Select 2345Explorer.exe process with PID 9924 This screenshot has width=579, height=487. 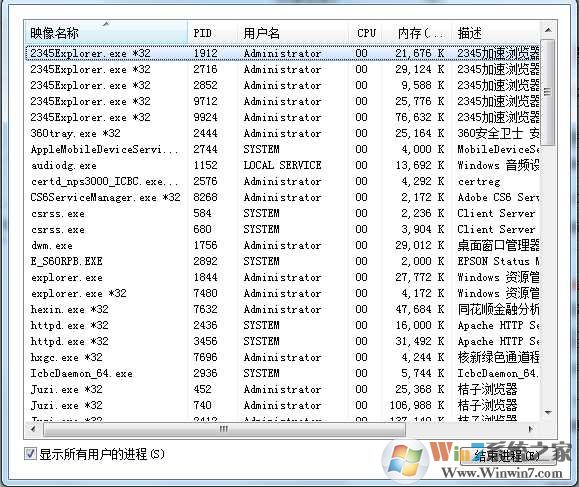point(282,117)
